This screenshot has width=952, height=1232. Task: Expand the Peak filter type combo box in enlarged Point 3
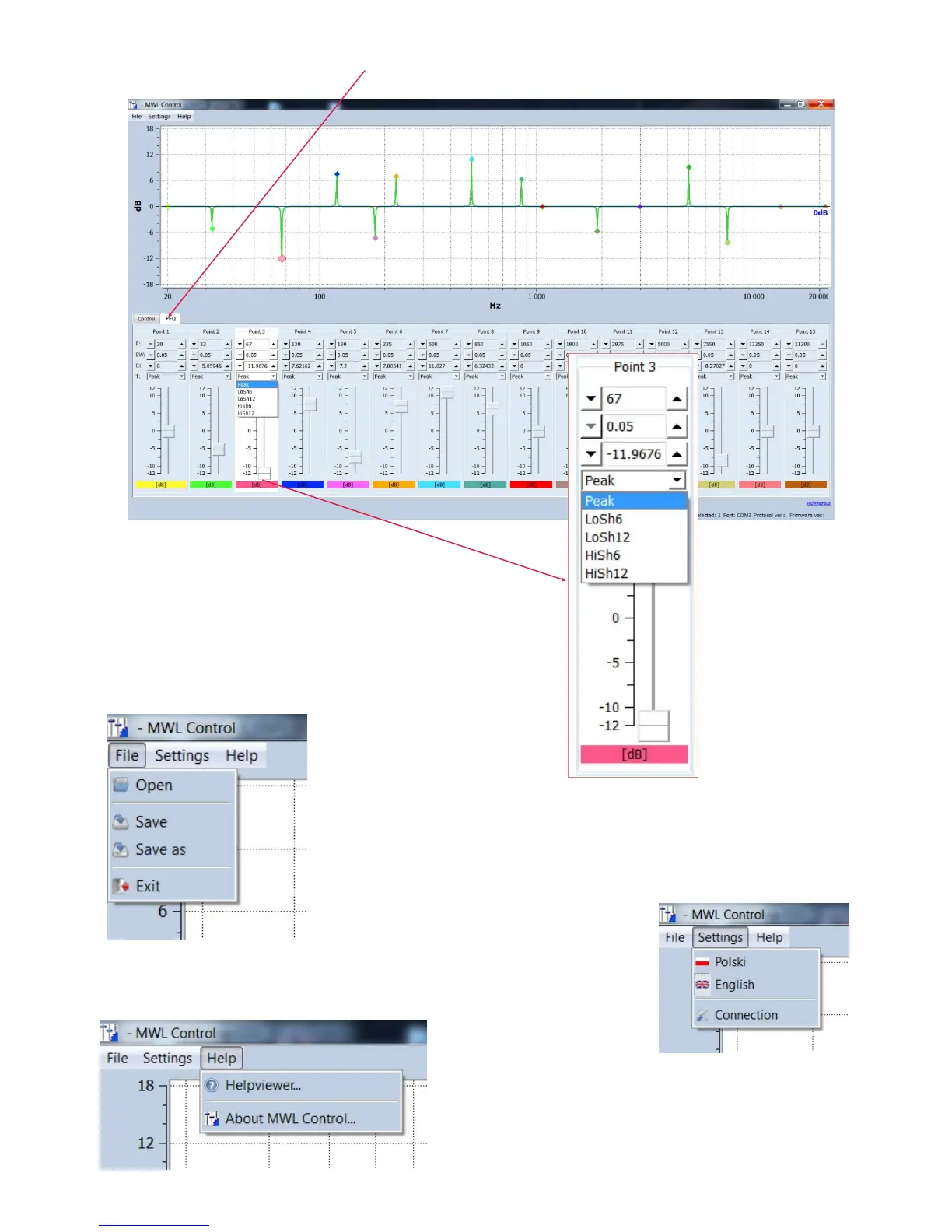tap(677, 481)
